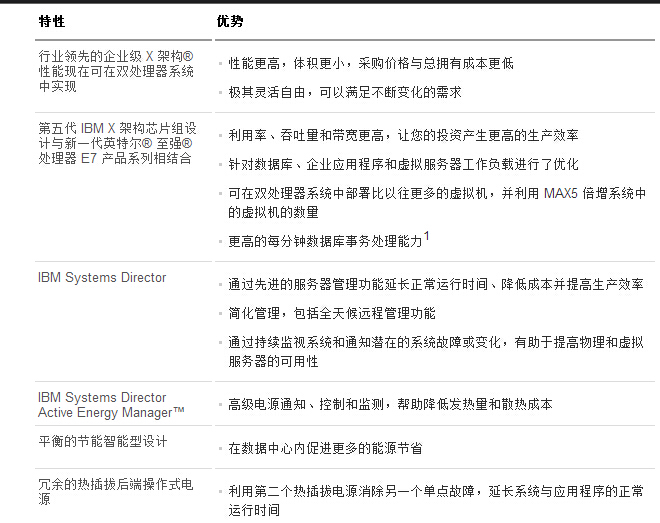Screen dimensions: 660x523
Task: Click the 利用率、吞吐量和带宽更高 bullet
Action: pyautogui.click(x=403, y=135)
